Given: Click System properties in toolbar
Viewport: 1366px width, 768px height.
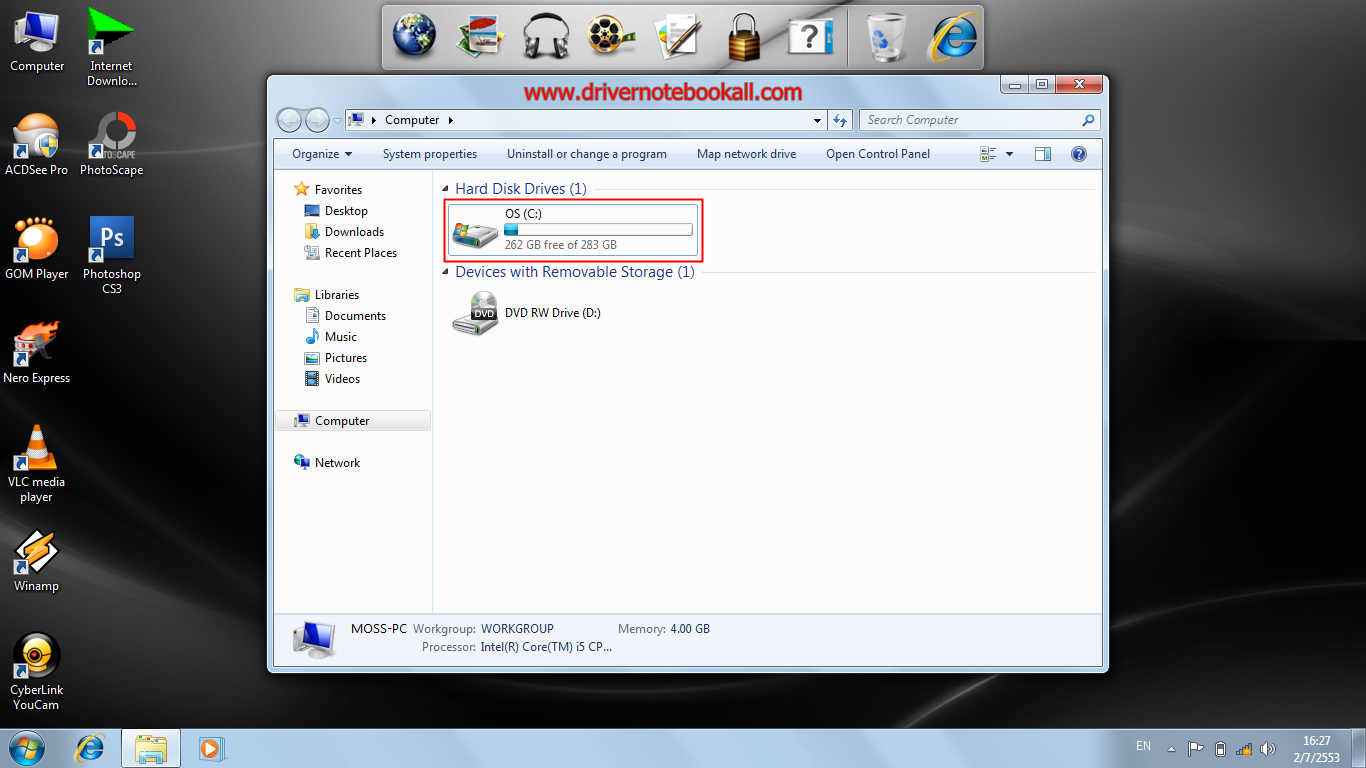Looking at the screenshot, I should tap(430, 154).
